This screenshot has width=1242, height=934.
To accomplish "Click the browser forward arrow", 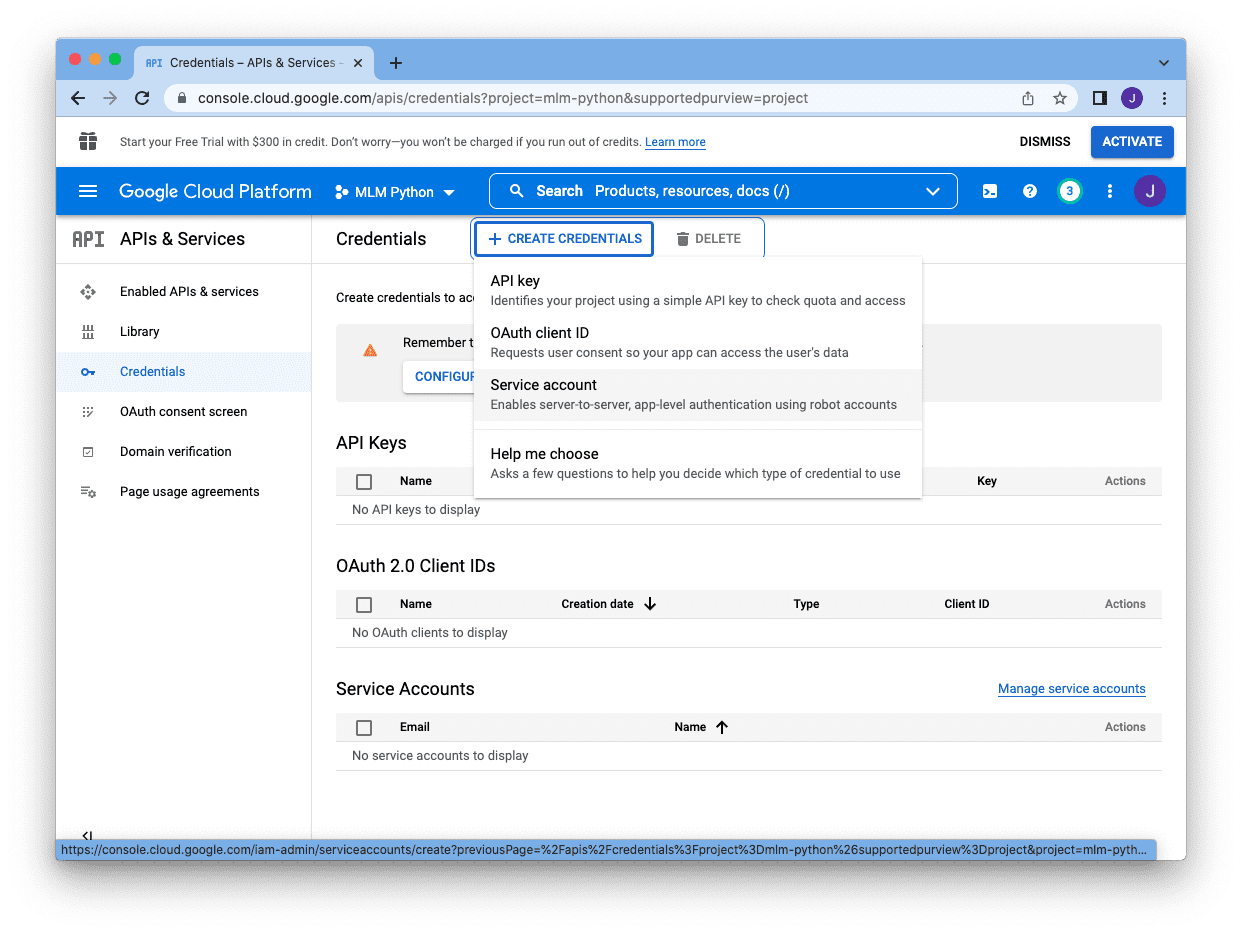I will pyautogui.click(x=110, y=98).
